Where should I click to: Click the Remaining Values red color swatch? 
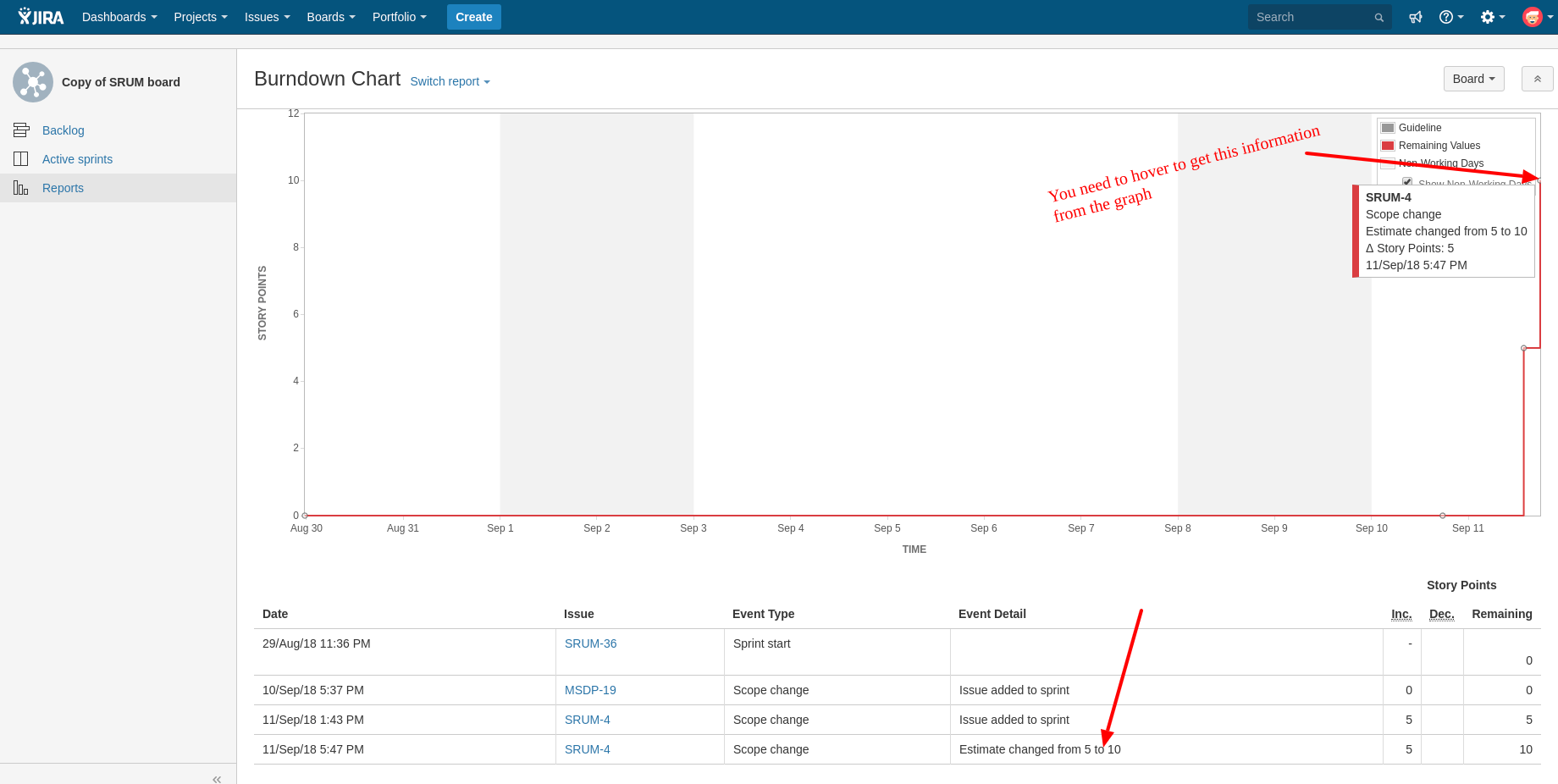1387,145
